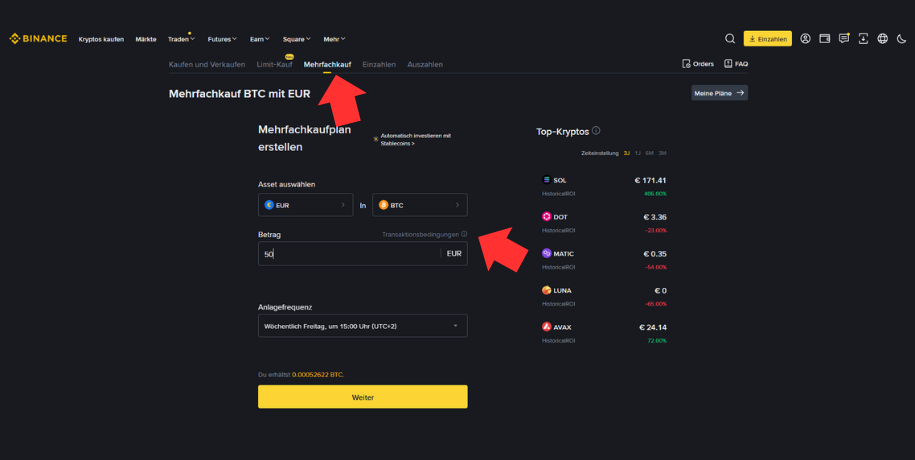The width and height of the screenshot is (915, 460).
Task: Click the 0.00052622 BTC amount text
Action: pos(317,375)
